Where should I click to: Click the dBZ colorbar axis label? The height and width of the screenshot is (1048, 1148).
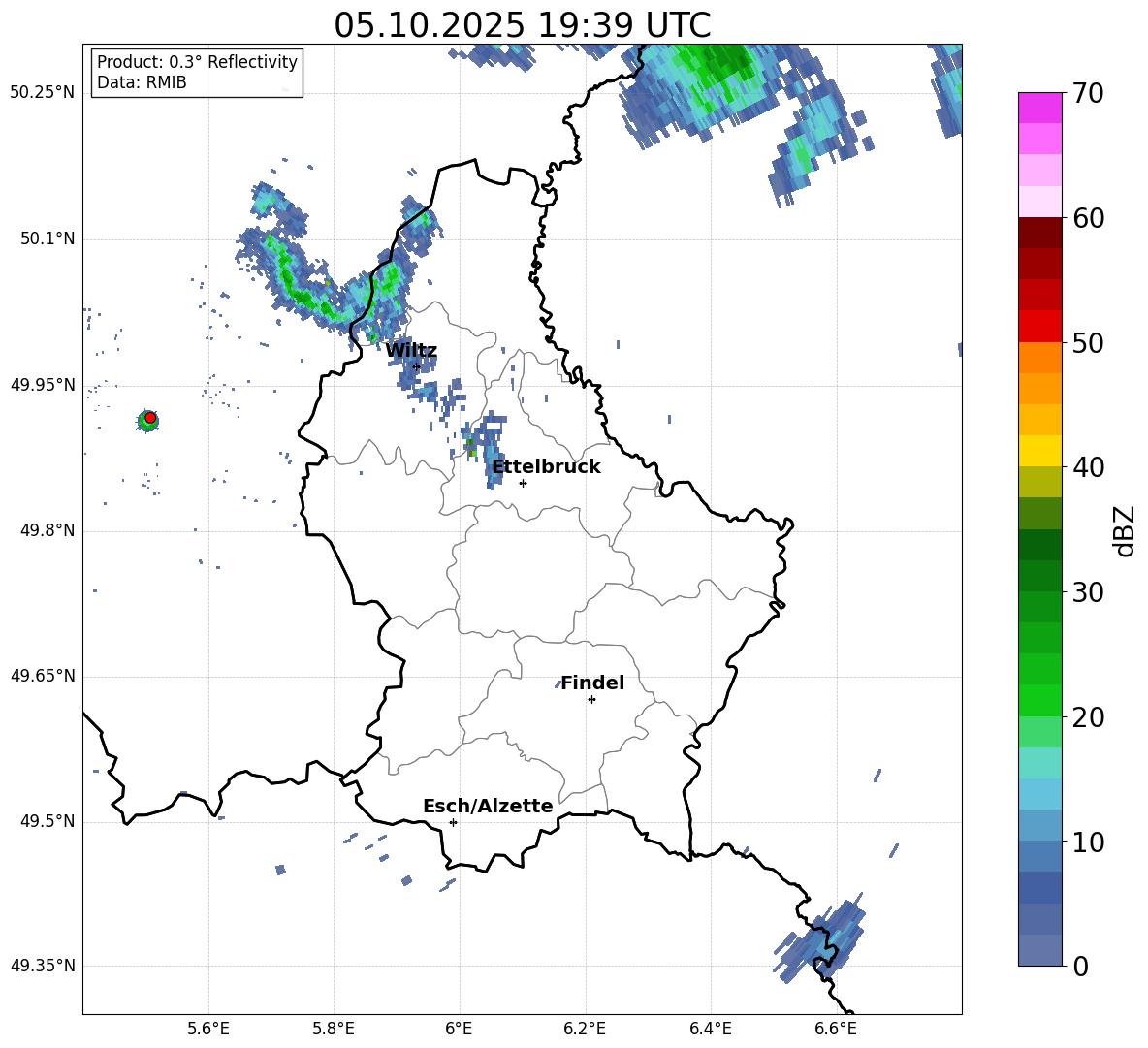coord(1124,530)
